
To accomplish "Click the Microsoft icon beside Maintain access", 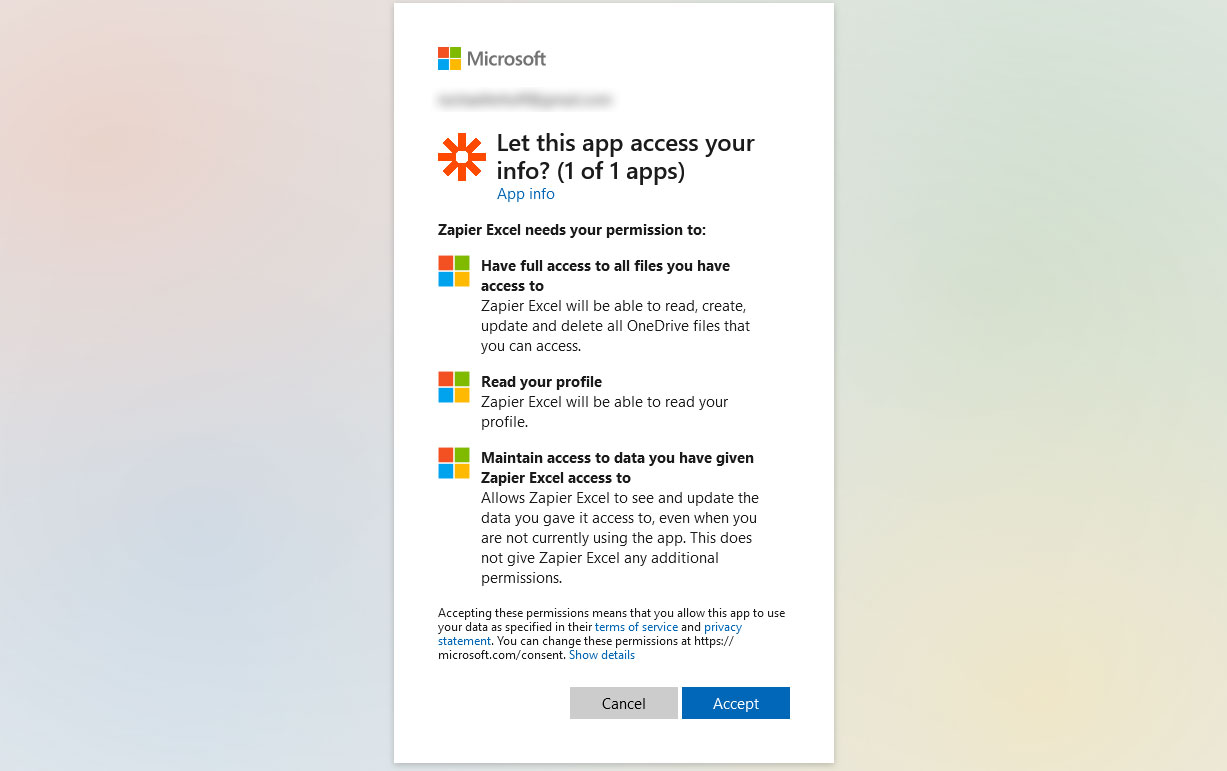I will point(454,463).
